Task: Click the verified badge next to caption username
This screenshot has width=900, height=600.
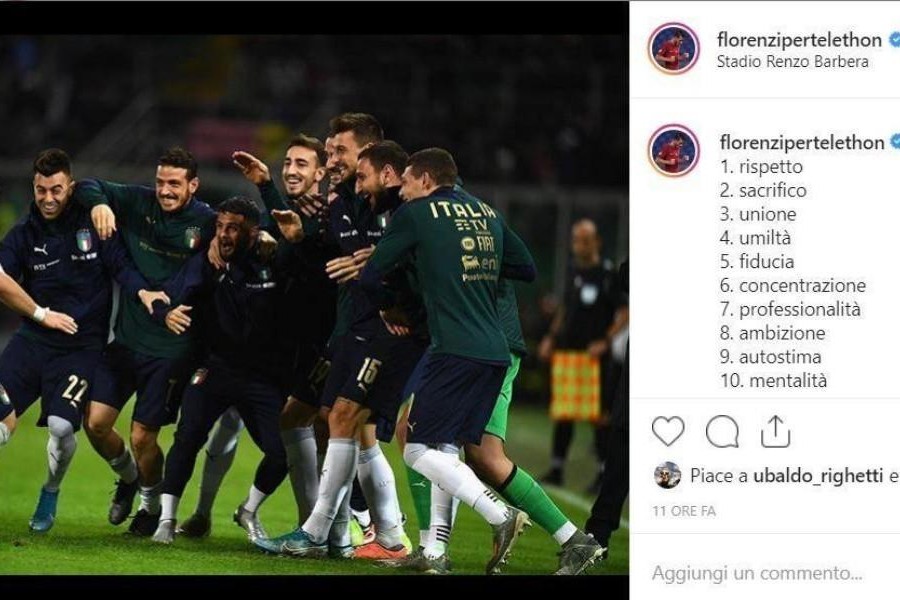Action: tap(895, 142)
